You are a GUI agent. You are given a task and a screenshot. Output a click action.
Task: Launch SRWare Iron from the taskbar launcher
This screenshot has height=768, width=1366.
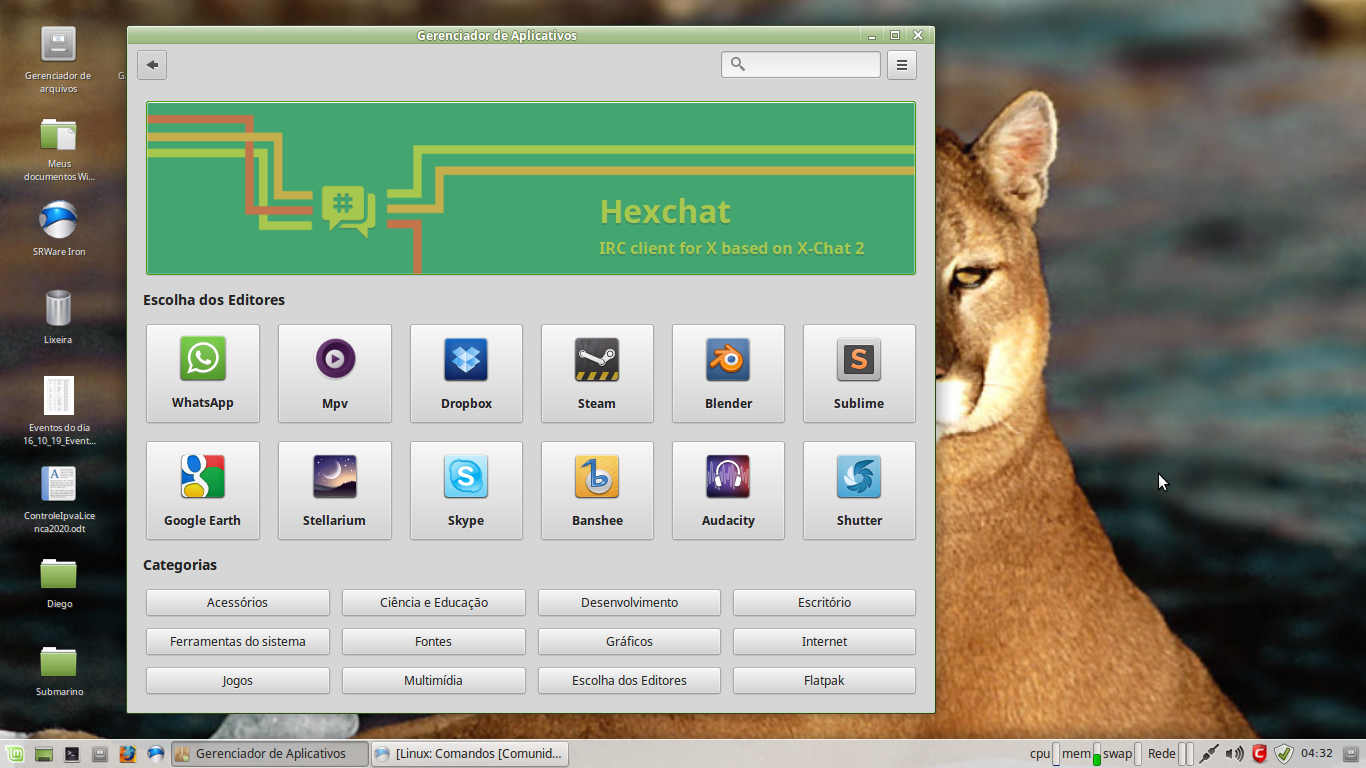(x=155, y=754)
